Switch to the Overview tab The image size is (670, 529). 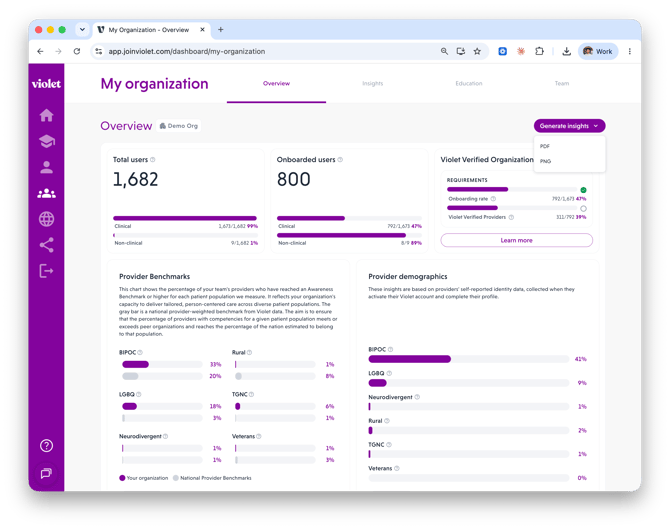(x=276, y=84)
